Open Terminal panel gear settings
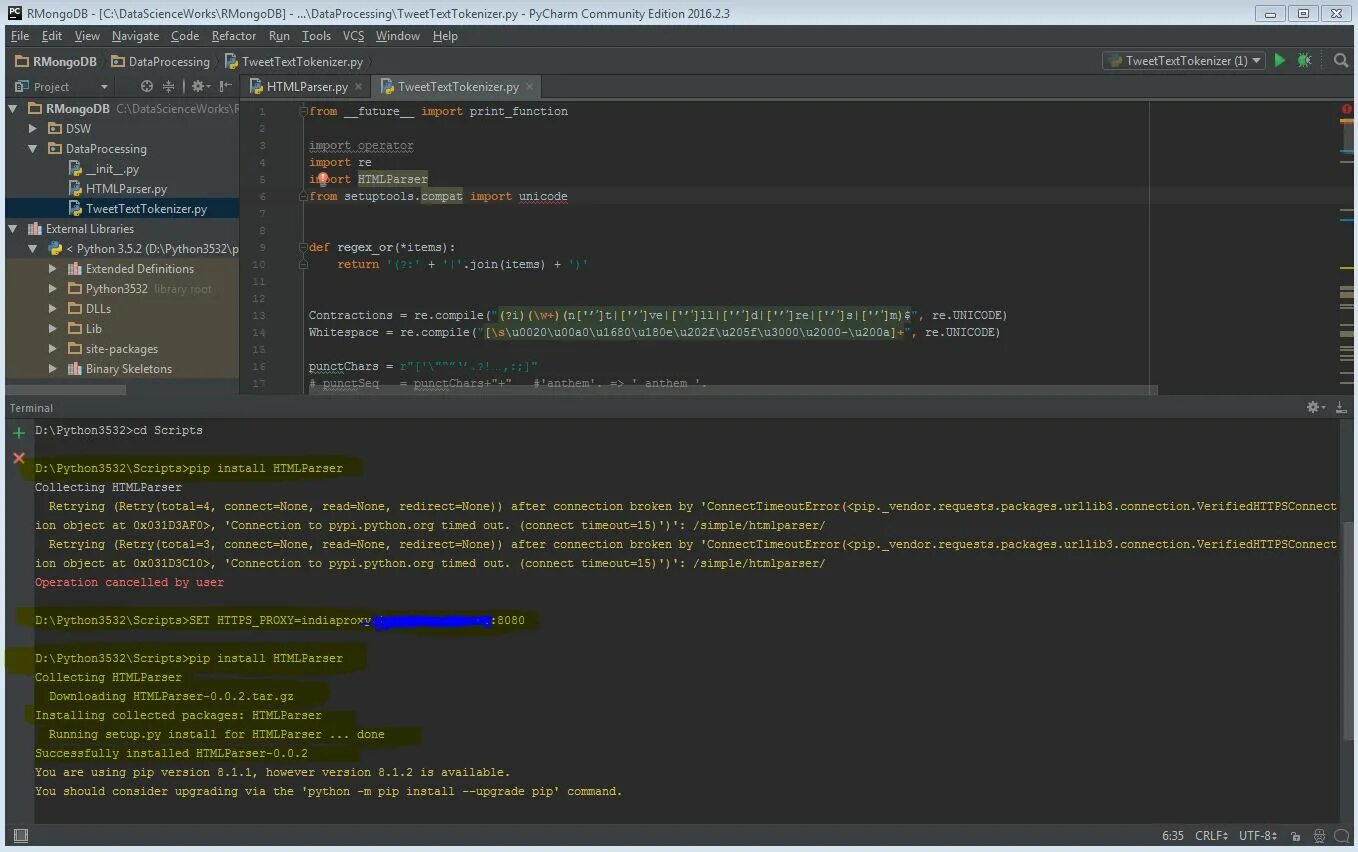The image size is (1358, 852). pos(1315,407)
